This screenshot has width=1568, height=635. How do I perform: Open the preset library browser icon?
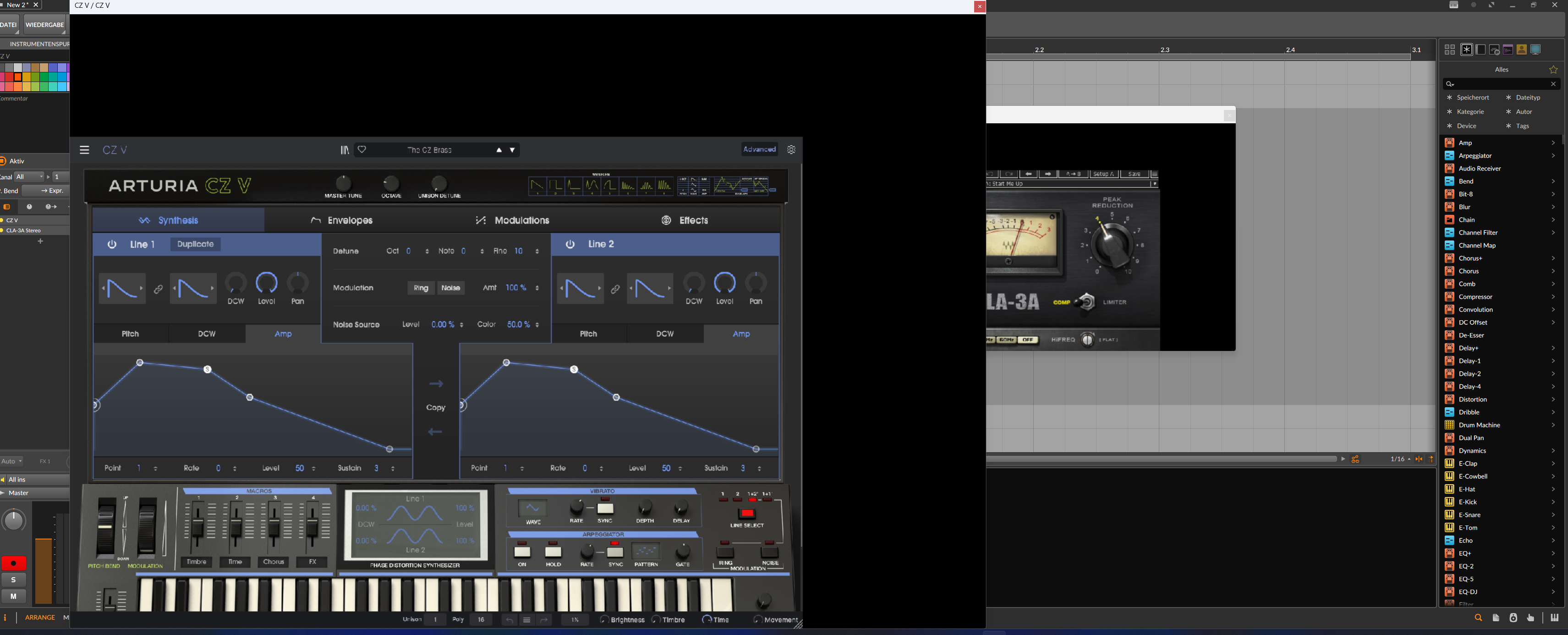(345, 150)
